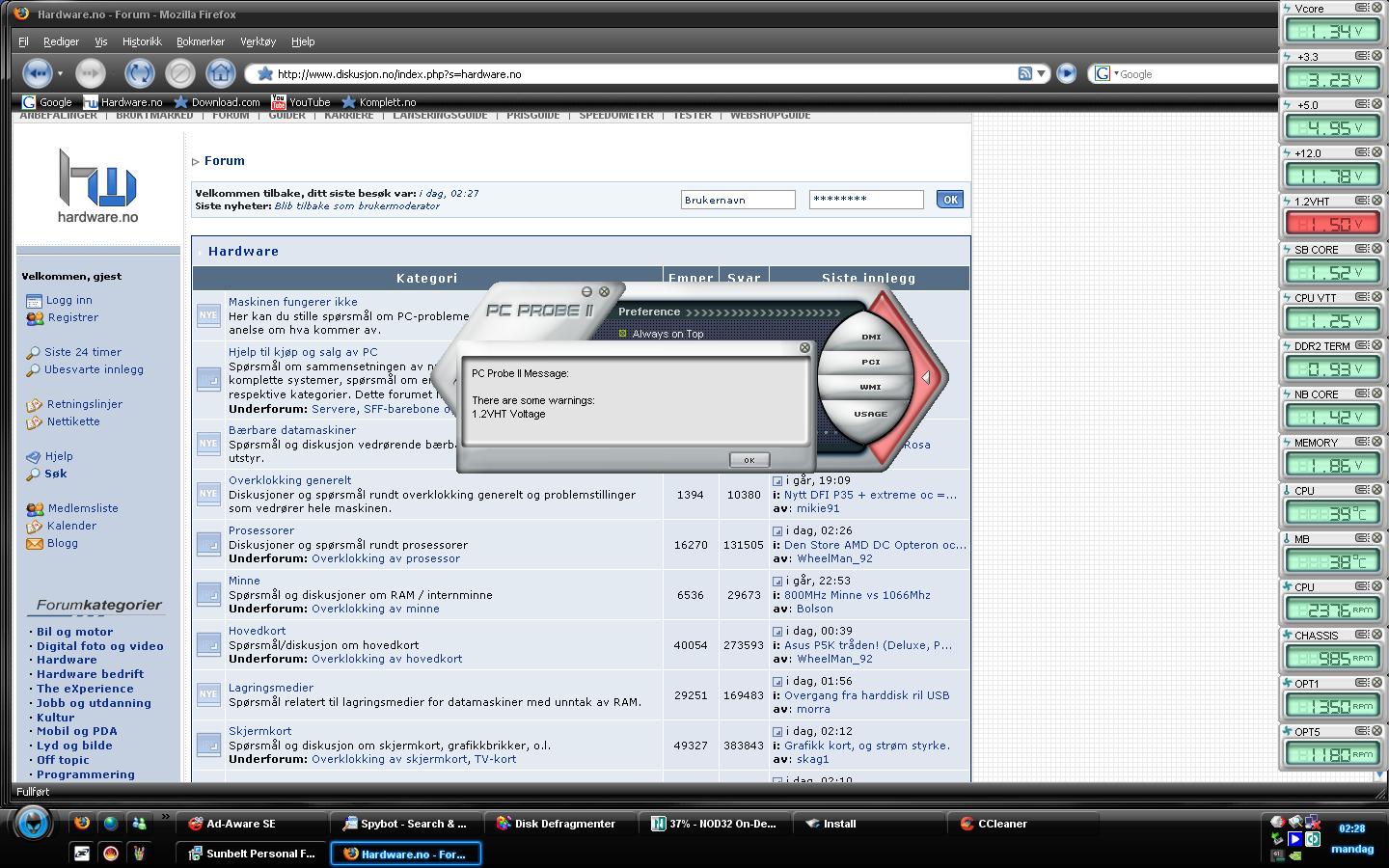The height and width of the screenshot is (868, 1389).
Task: Open config for the +12.0 voltage sensor
Action: 1362,152
